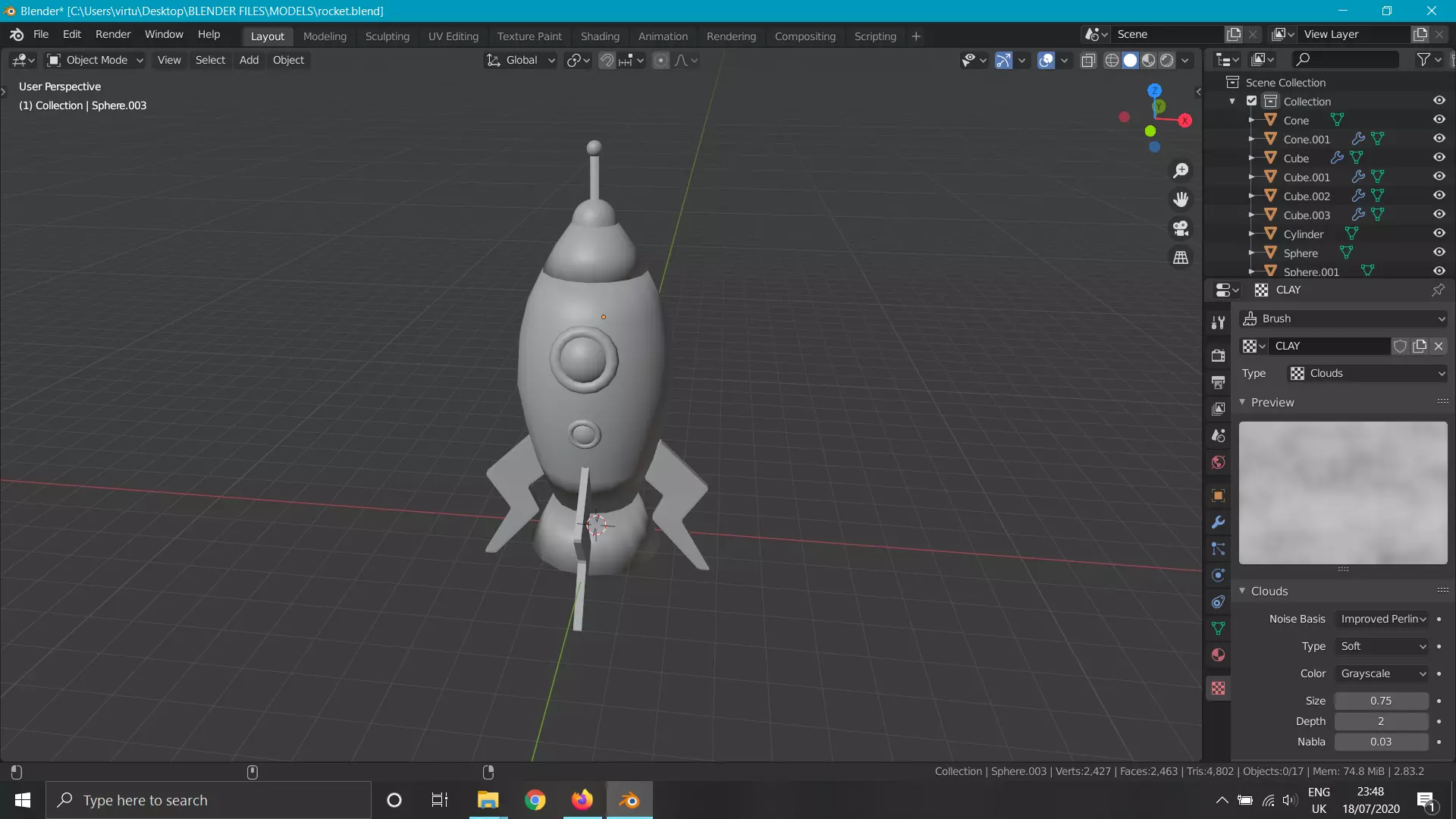
Task: Open the View Layer properties tab in the sidebar
Action: 1218,409
